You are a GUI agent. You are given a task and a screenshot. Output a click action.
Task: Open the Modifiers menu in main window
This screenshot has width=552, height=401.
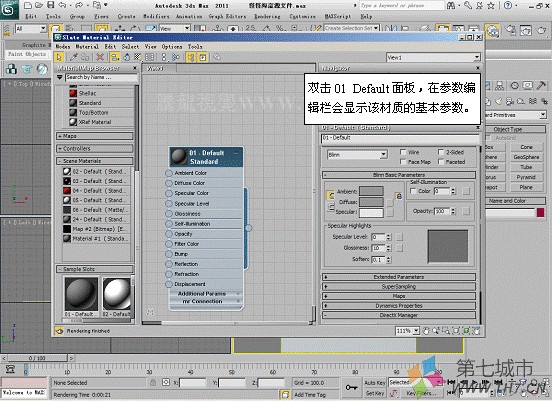(x=156, y=16)
